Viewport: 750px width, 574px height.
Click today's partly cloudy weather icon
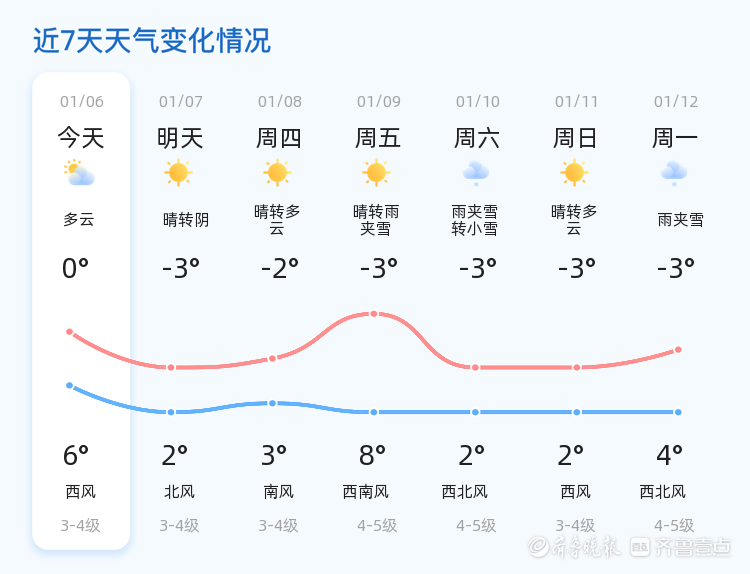[x=79, y=173]
